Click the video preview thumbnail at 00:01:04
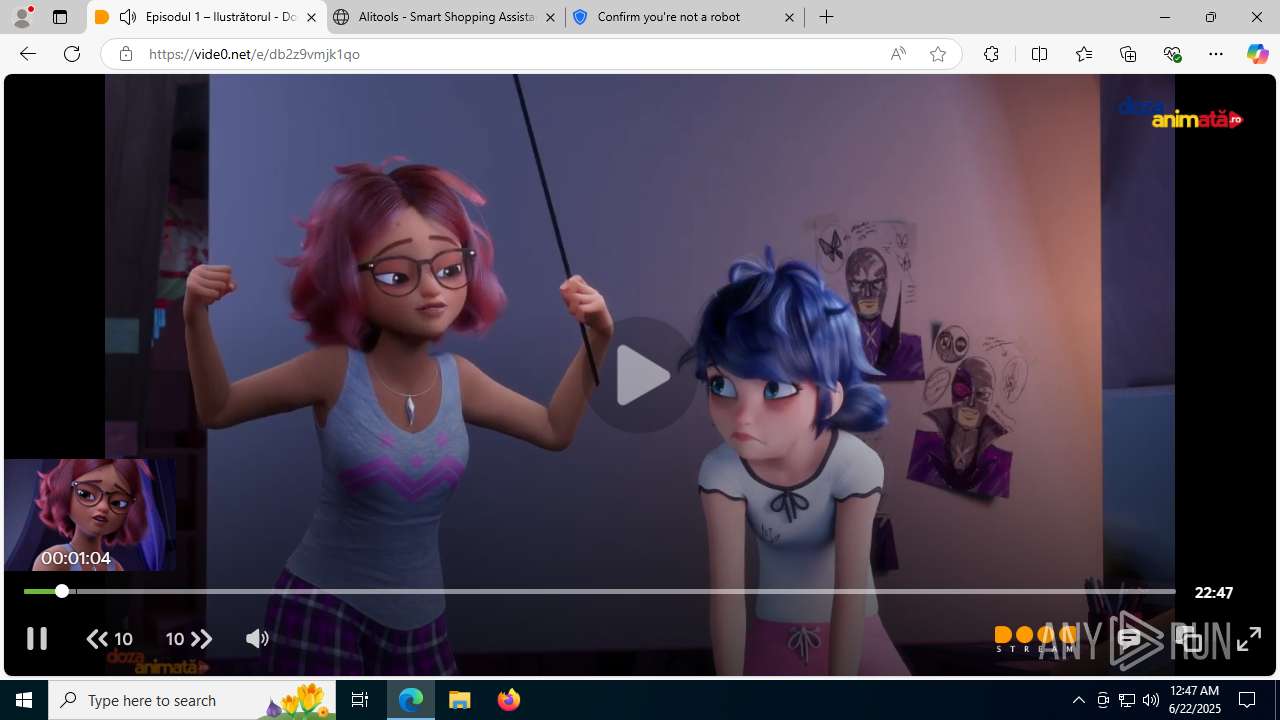The image size is (1280, 720). pos(90,515)
